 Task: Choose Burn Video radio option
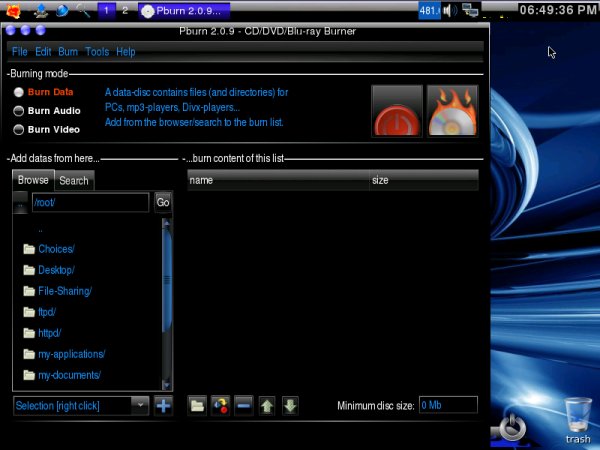pos(19,129)
